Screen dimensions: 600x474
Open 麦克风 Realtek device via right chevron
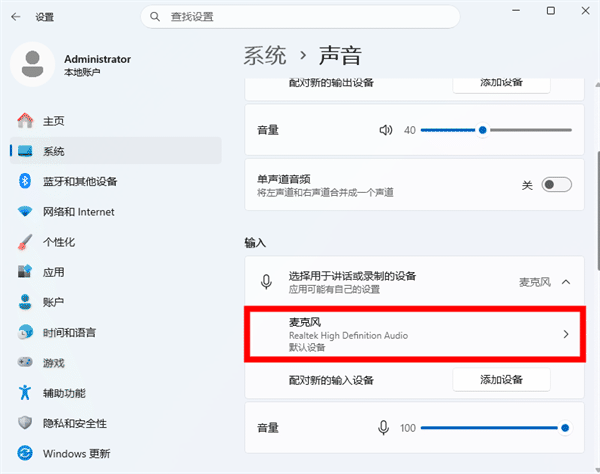tap(566, 334)
